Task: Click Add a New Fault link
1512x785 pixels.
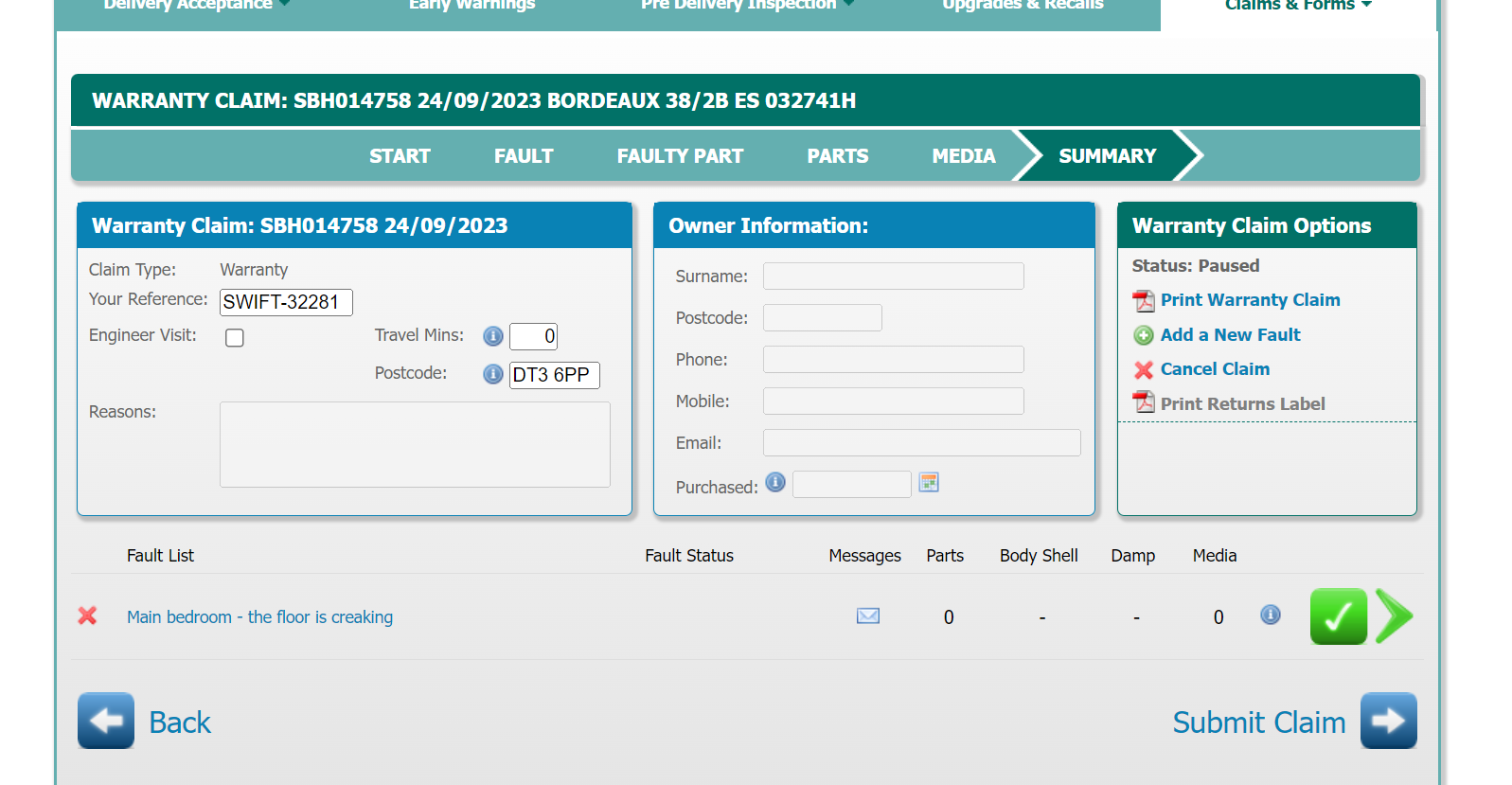Action: (1229, 335)
